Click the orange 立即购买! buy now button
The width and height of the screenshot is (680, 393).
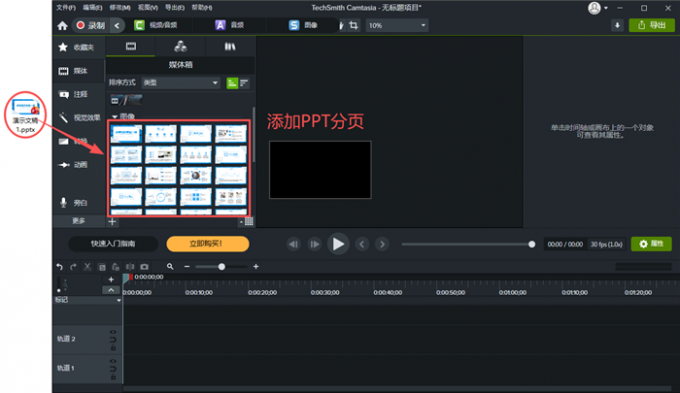[x=208, y=244]
